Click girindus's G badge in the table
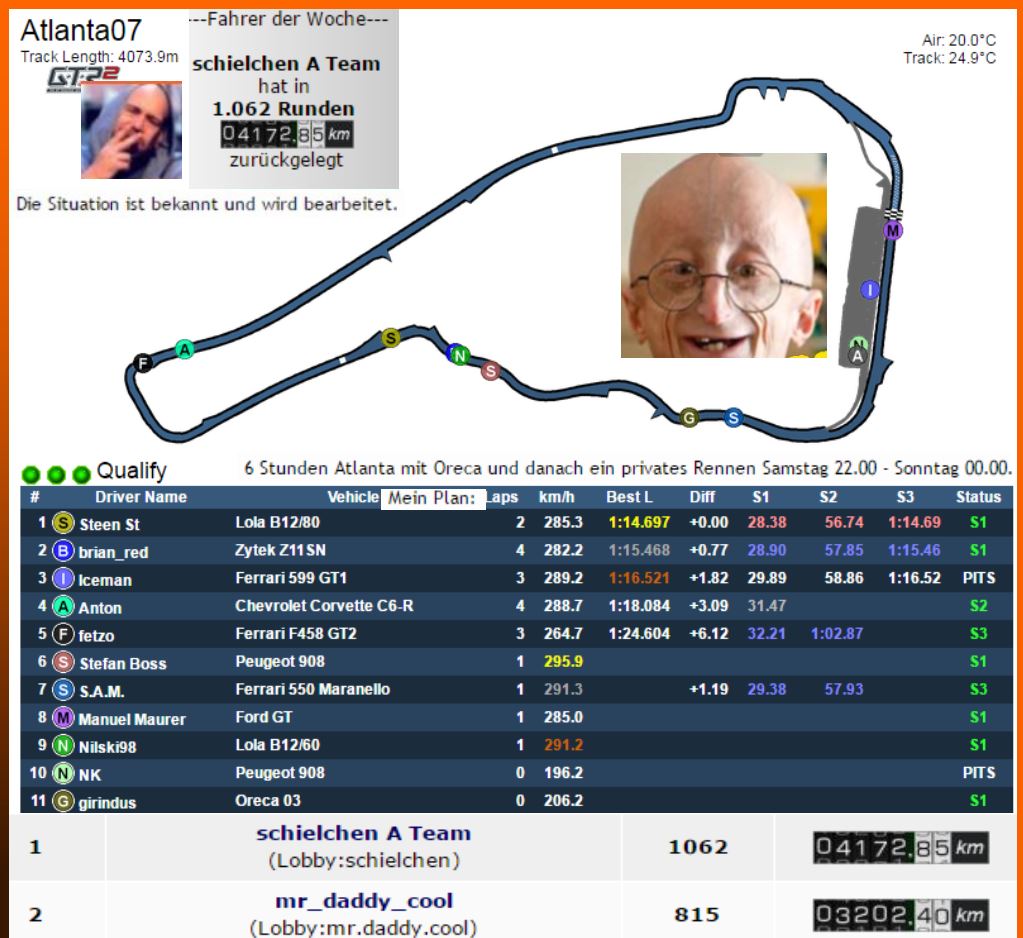This screenshot has width=1023, height=938. pos(63,801)
